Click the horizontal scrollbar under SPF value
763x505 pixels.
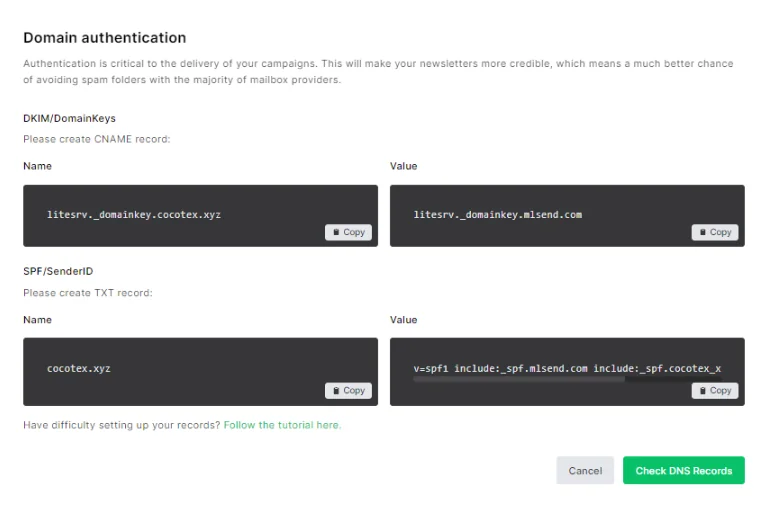pyautogui.click(x=519, y=379)
